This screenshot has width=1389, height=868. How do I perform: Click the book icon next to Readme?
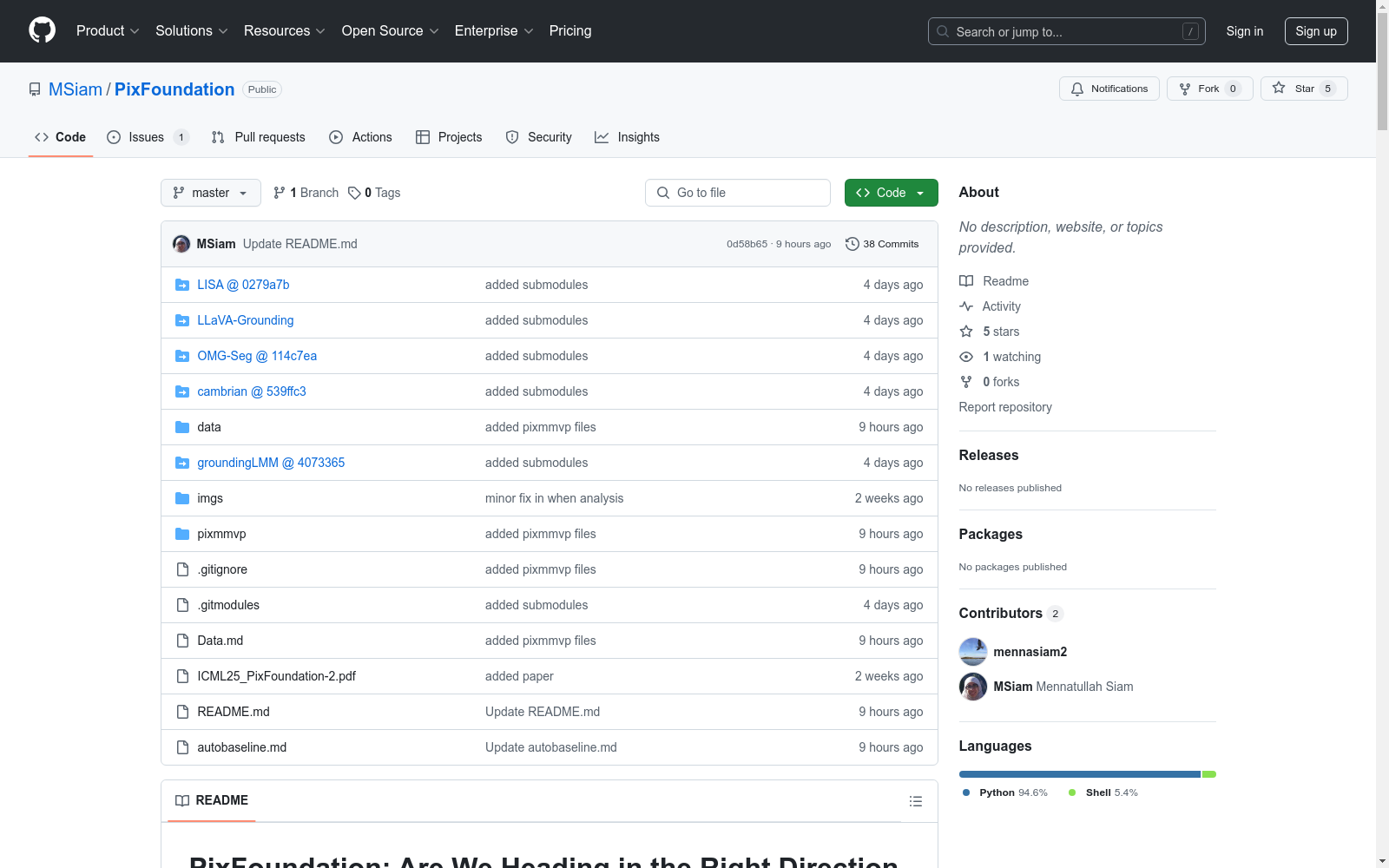966,281
